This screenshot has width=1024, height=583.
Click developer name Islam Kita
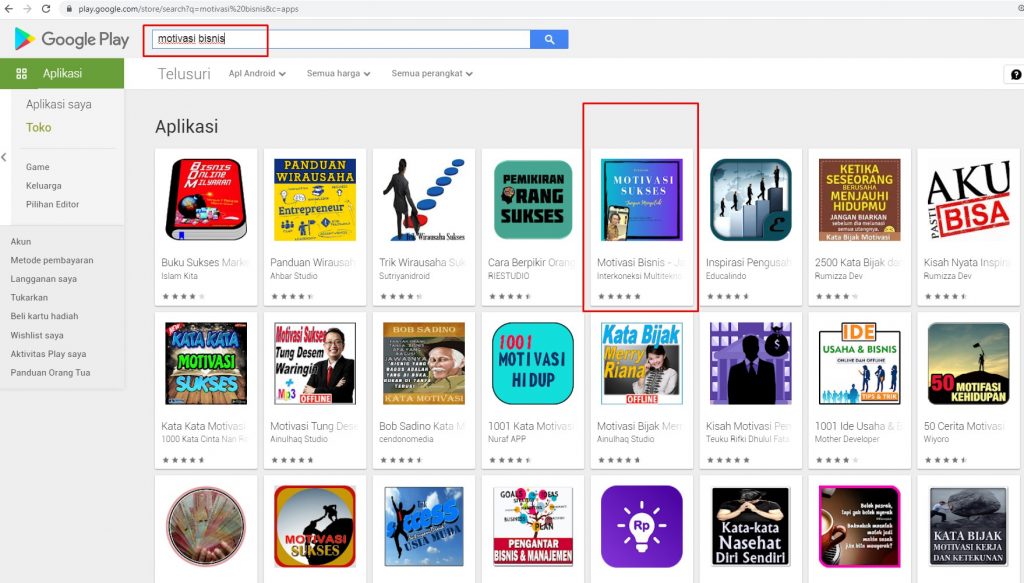point(180,276)
